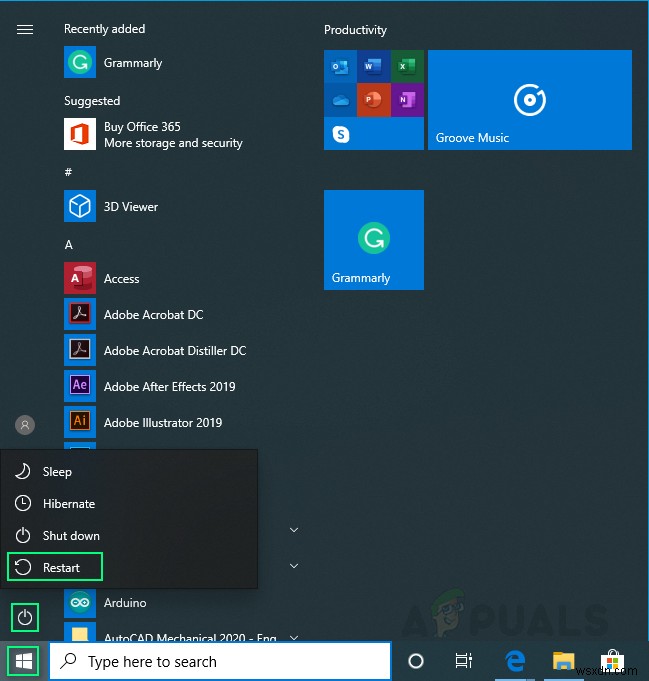The height and width of the screenshot is (681, 649).
Task: Choose Shut down in the power menu
Action: click(129, 536)
